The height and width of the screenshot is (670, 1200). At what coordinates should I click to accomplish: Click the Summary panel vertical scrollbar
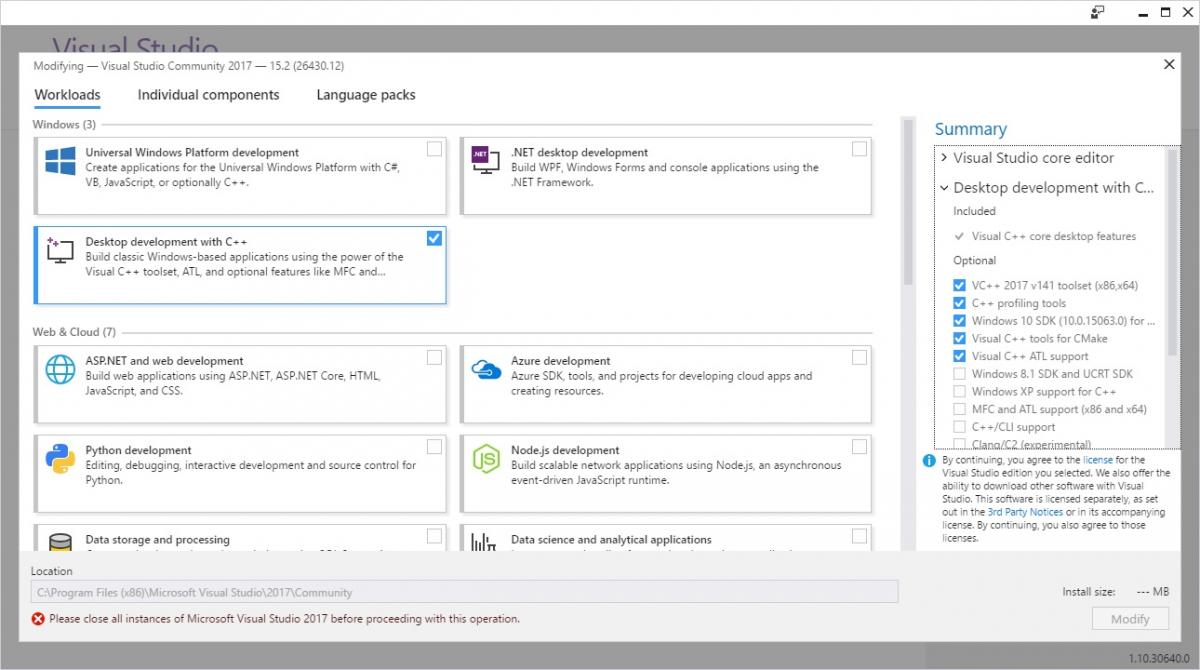tap(1173, 254)
